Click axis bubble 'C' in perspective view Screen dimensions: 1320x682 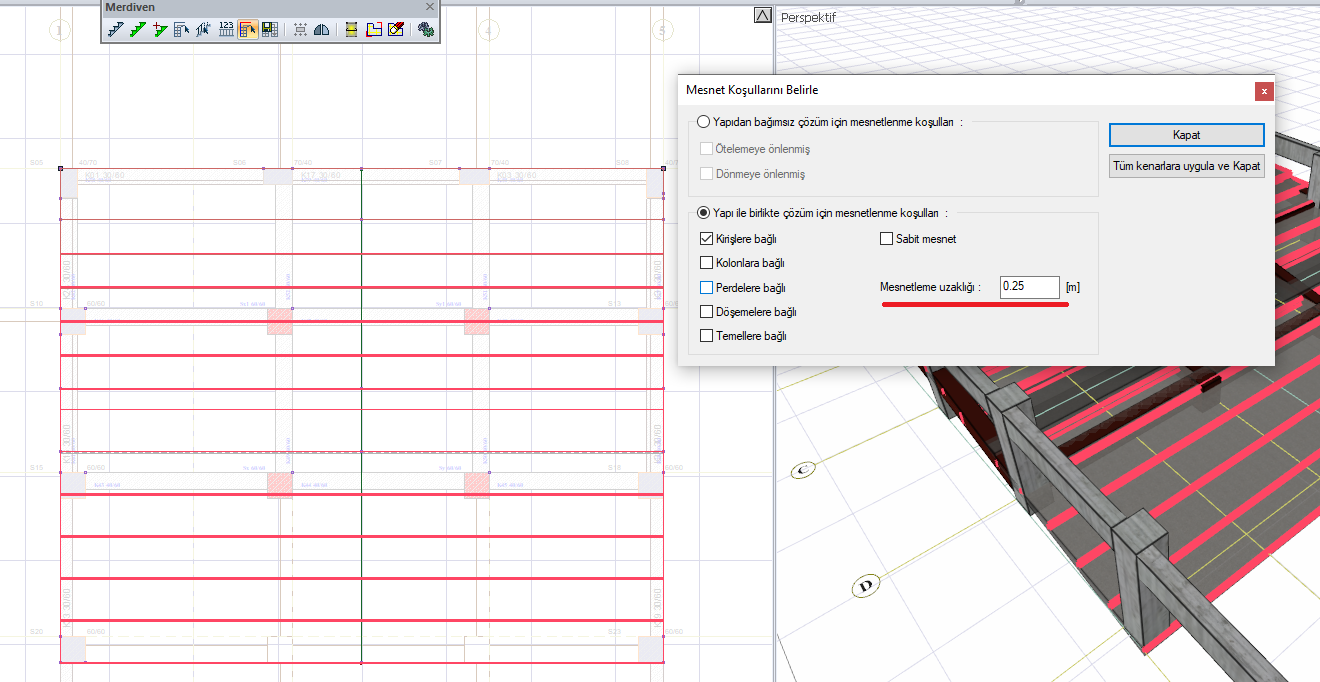[x=803, y=470]
